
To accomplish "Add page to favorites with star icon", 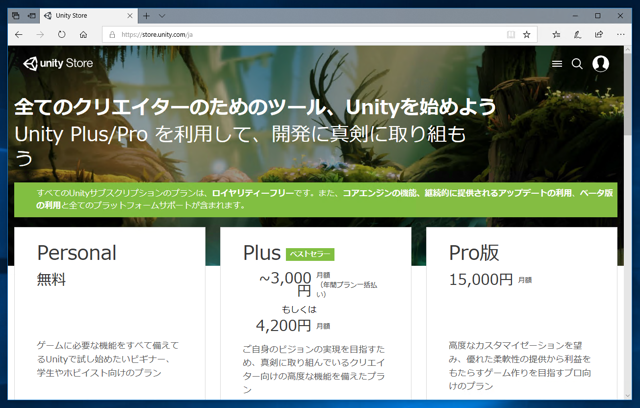I will click(x=527, y=35).
